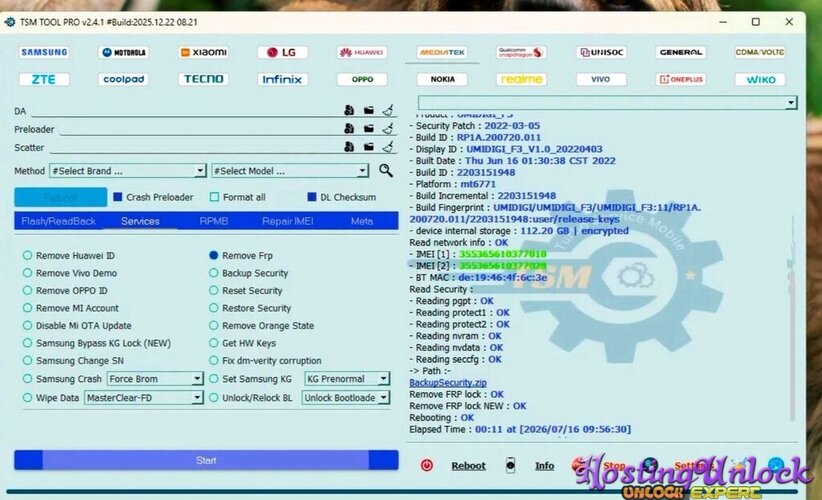Open the KG Prenormal dropdown
822x500 pixels.
point(347,378)
